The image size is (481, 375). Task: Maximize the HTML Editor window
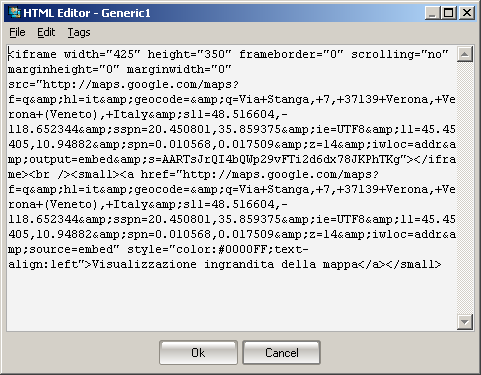click(x=449, y=13)
